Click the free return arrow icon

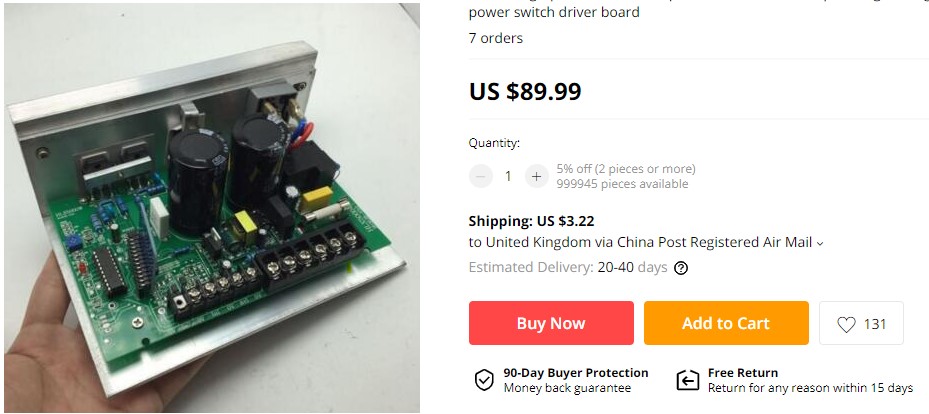[688, 380]
